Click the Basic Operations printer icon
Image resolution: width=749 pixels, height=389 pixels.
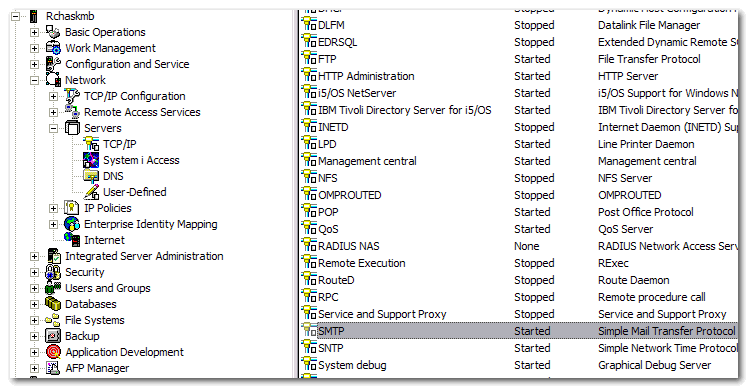click(53, 32)
